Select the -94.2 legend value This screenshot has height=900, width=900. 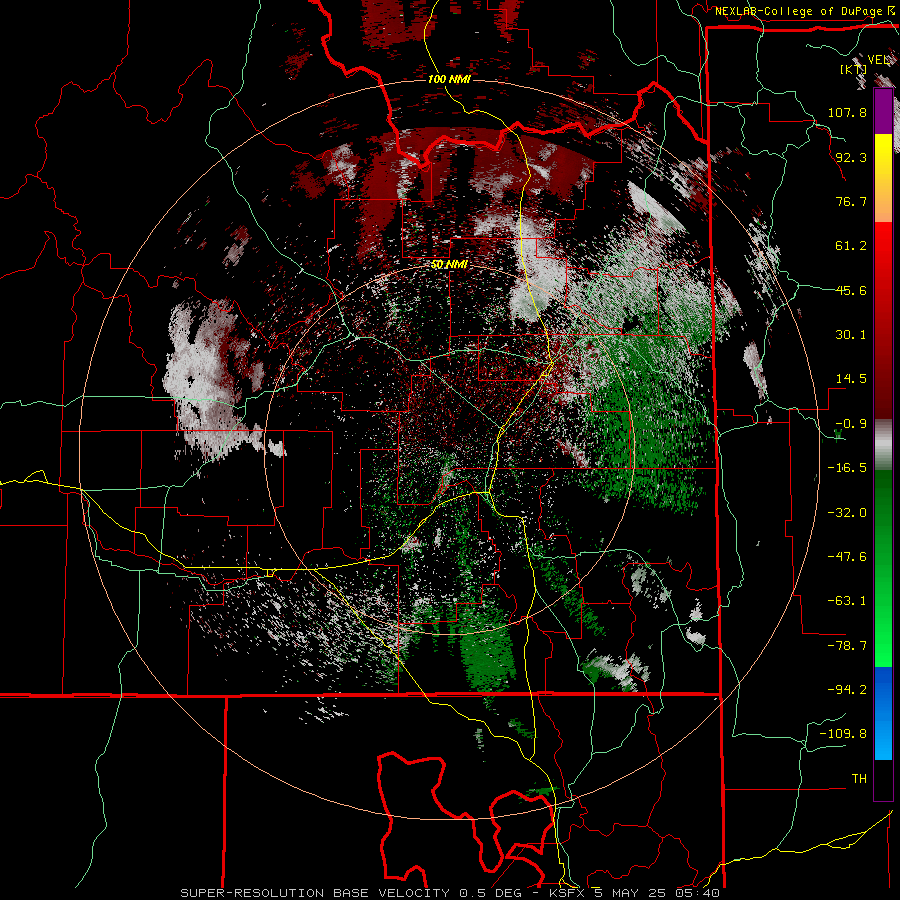pyautogui.click(x=847, y=689)
